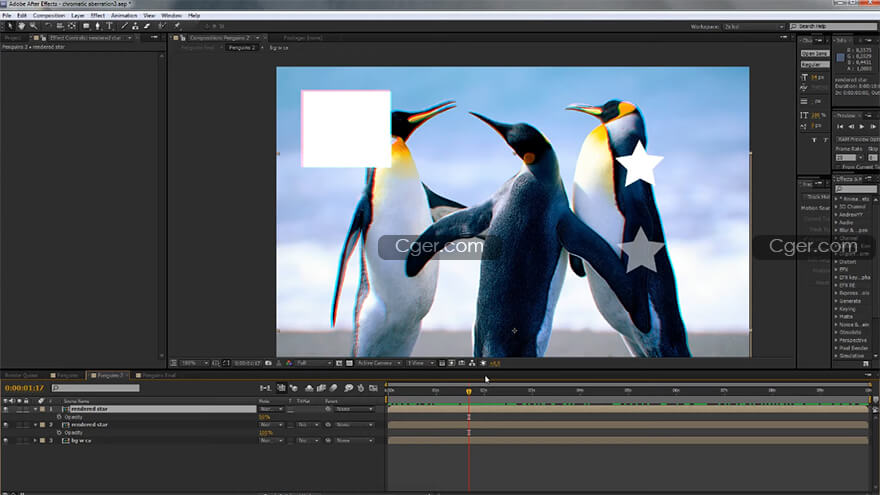Open the 1 View layout dropdown
Image resolution: width=880 pixels, height=495 pixels.
tap(421, 363)
